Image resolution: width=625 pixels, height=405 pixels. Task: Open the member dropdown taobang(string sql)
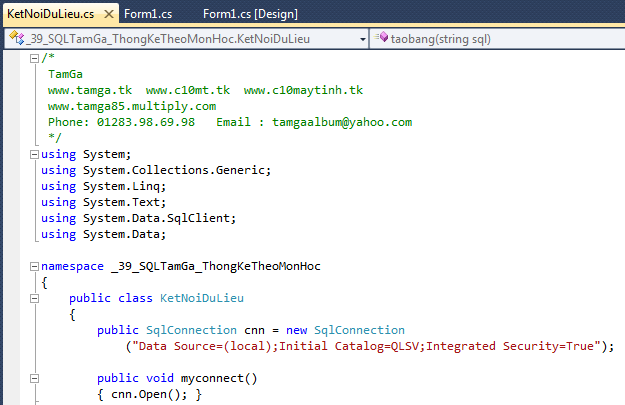pos(497,39)
